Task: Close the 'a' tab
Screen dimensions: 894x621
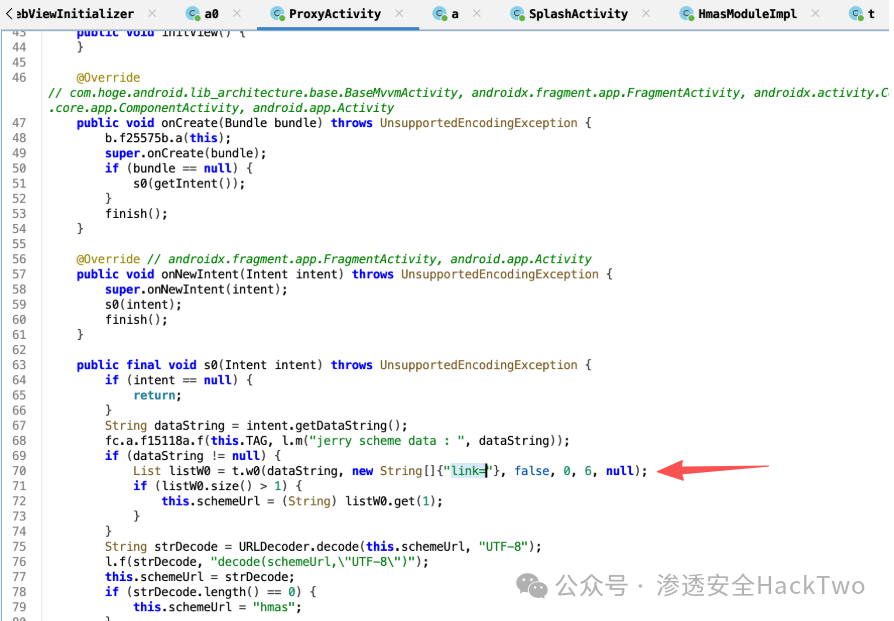Action: click(477, 13)
